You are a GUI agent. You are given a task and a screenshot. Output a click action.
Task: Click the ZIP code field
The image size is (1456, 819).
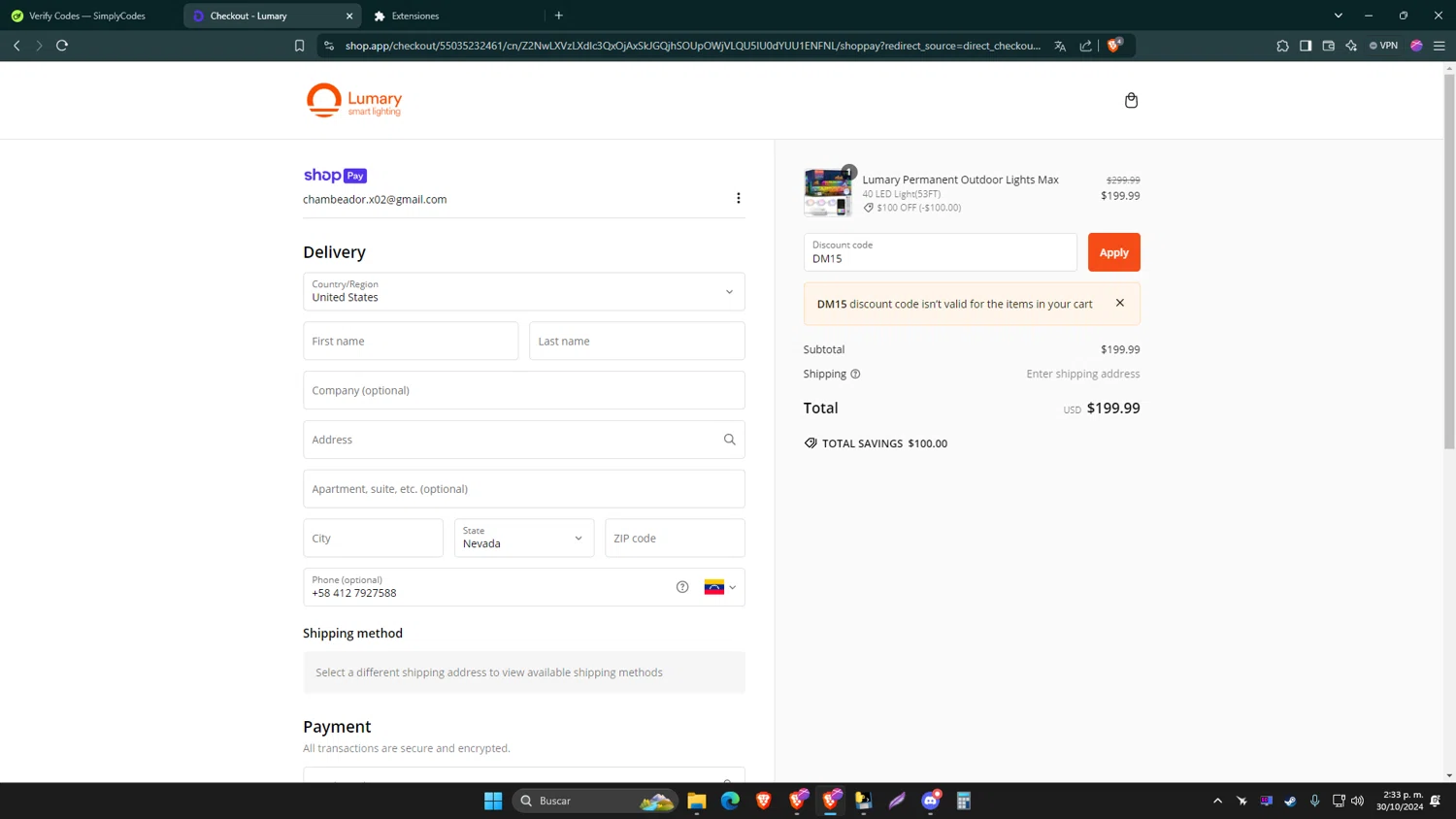tap(675, 538)
